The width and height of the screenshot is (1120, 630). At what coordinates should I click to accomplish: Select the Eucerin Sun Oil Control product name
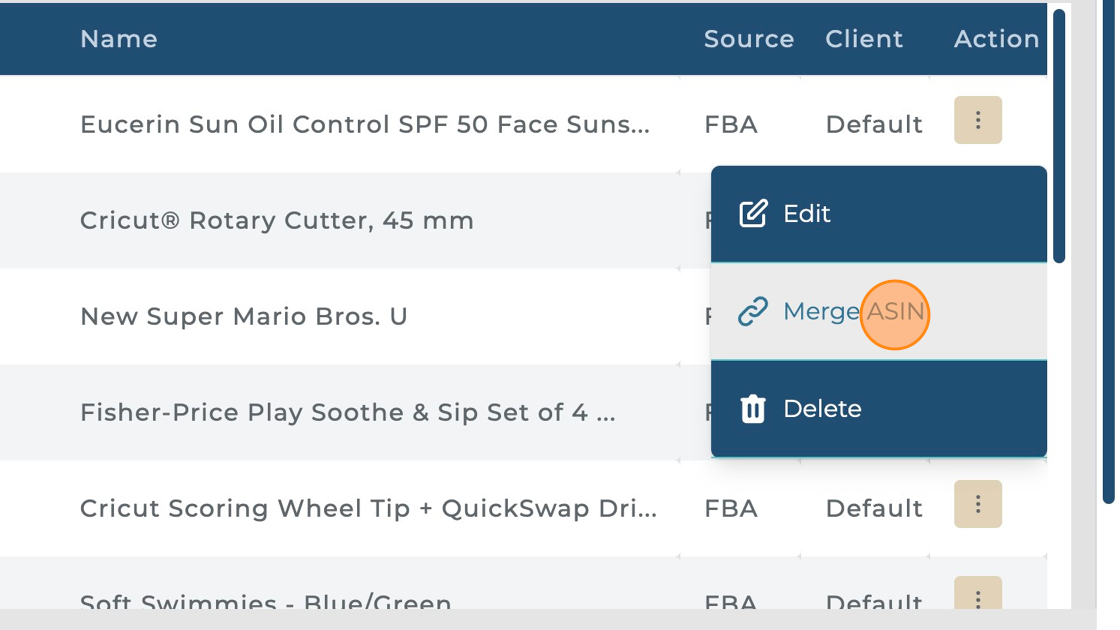(365, 125)
